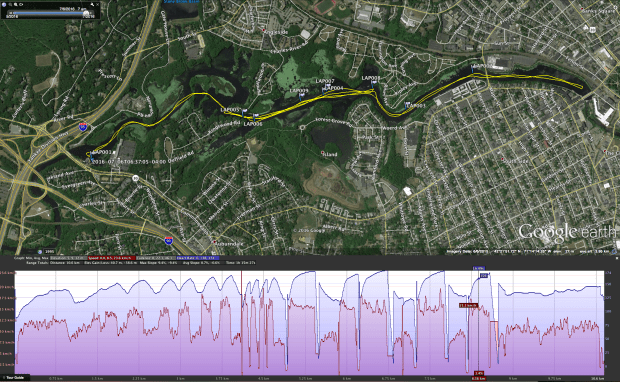Image resolution: width=620 pixels, height=382 pixels.
Task: Click the historical imagery year 2005 button
Action: click(49, 252)
